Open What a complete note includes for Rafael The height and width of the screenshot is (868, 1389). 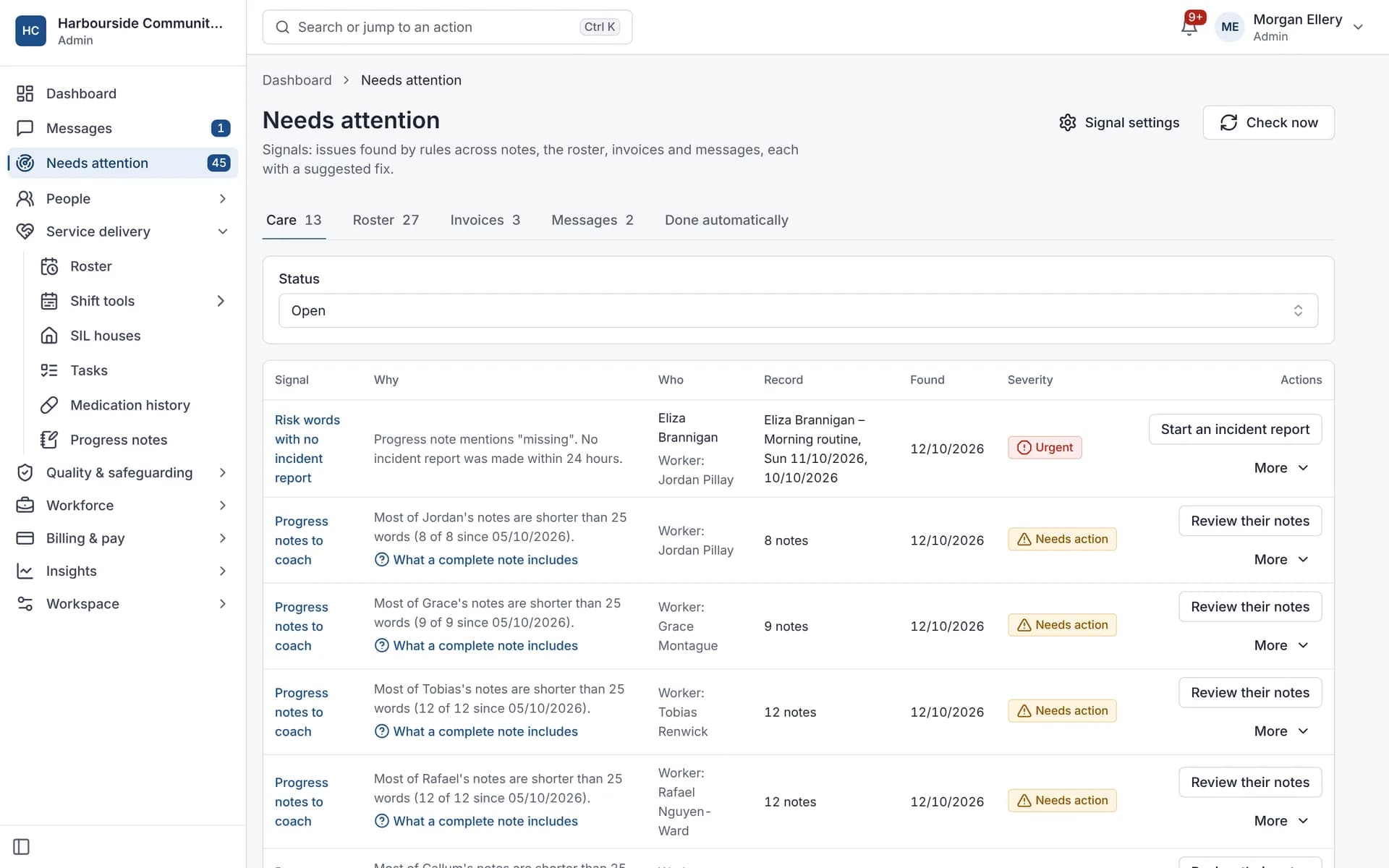coord(476,821)
